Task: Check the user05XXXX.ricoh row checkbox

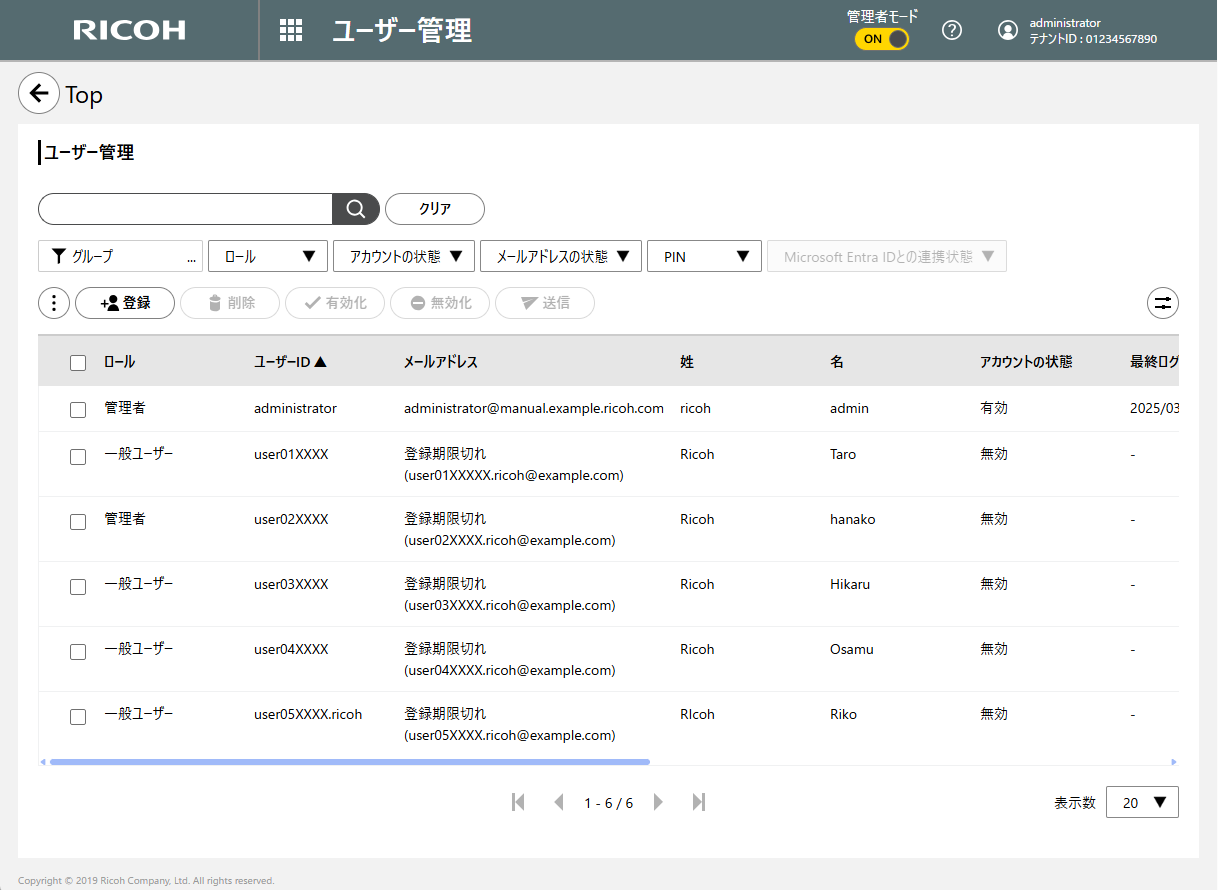Action: pyautogui.click(x=78, y=717)
